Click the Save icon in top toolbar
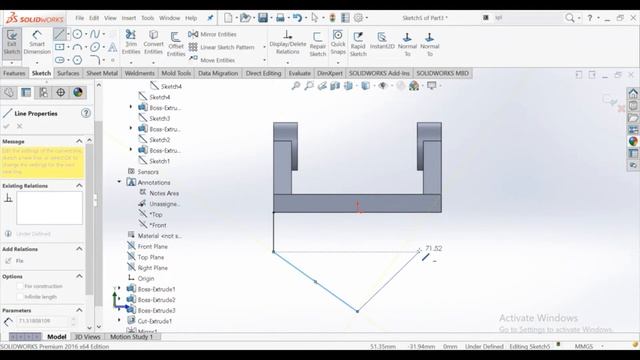 click(x=263, y=18)
